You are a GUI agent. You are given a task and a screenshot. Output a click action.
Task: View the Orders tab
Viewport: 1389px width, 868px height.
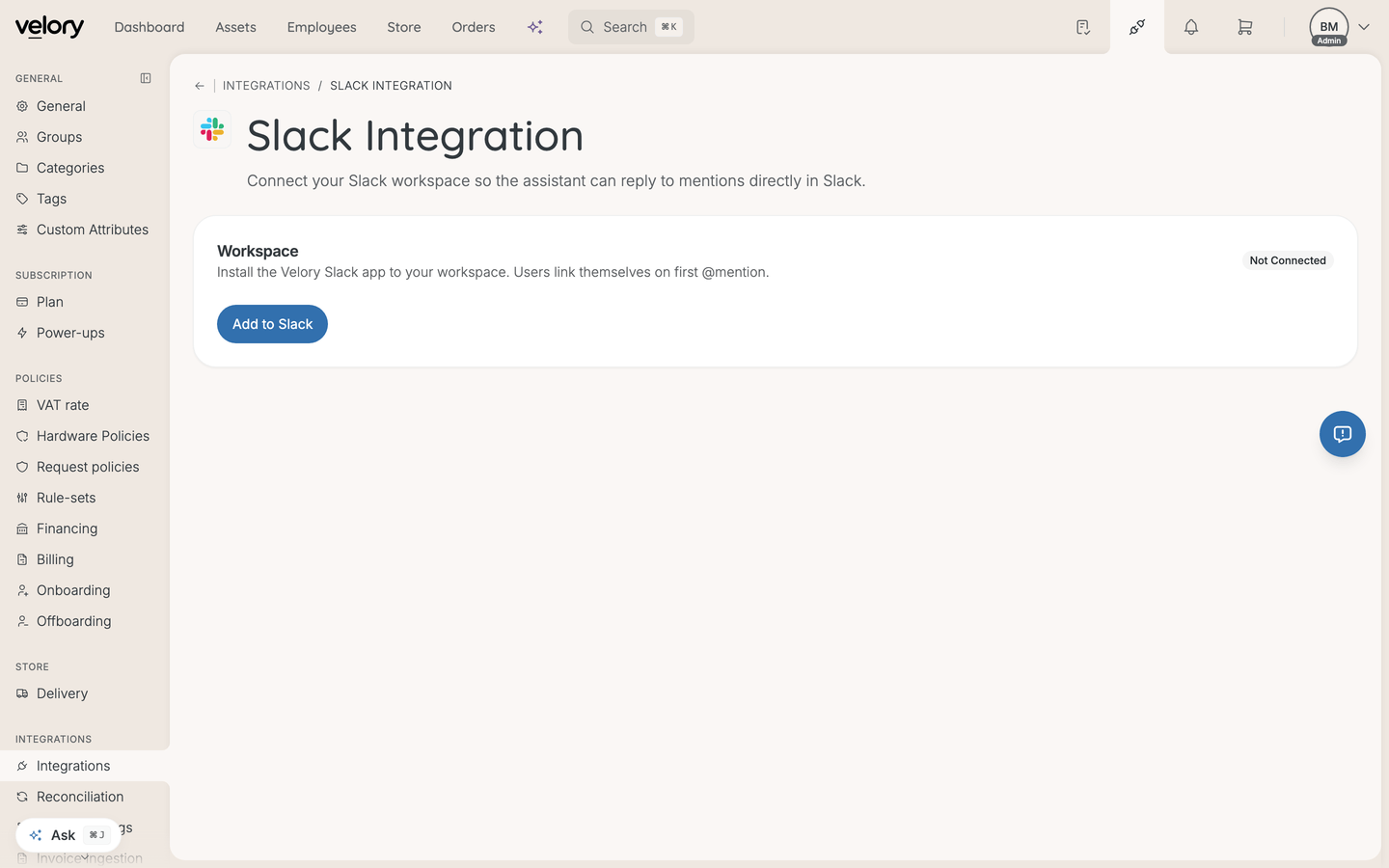point(474,27)
